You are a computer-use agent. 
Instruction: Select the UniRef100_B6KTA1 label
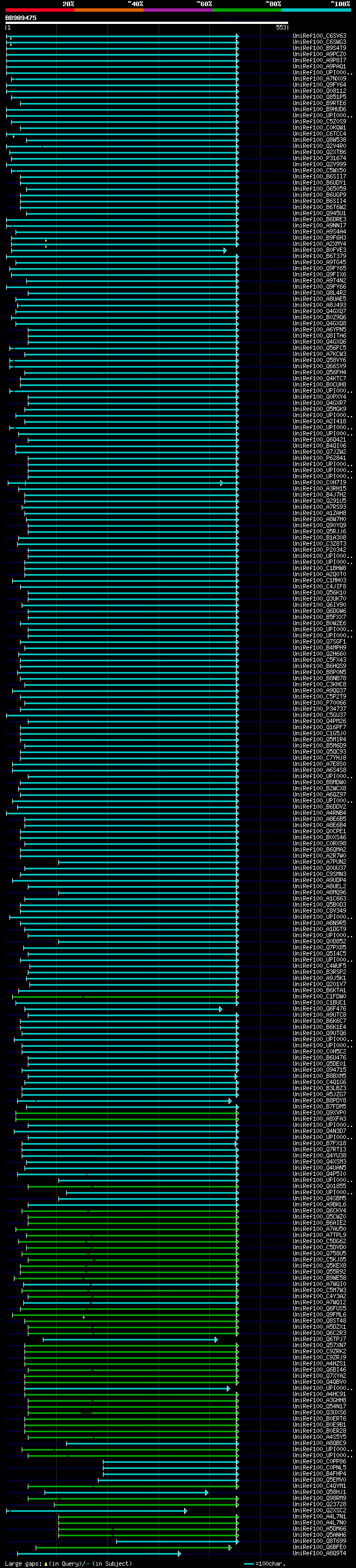coord(319,990)
